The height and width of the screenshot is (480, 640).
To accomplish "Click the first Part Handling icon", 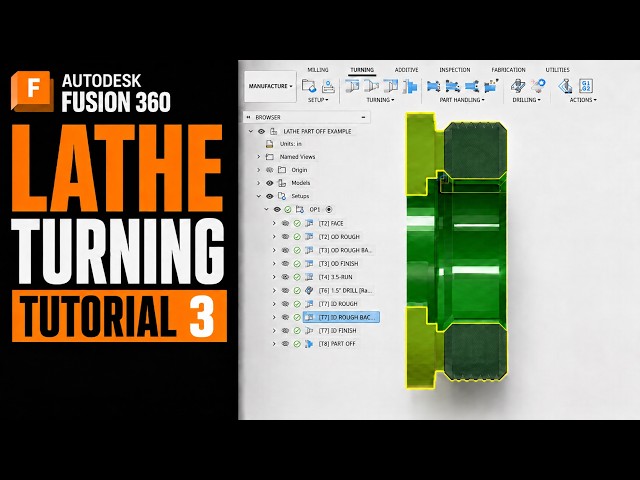I will tap(433, 86).
